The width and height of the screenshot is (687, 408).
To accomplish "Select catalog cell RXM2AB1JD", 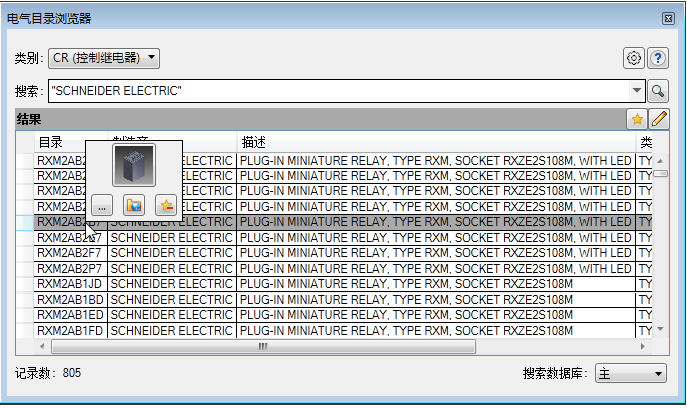I will coord(71,284).
